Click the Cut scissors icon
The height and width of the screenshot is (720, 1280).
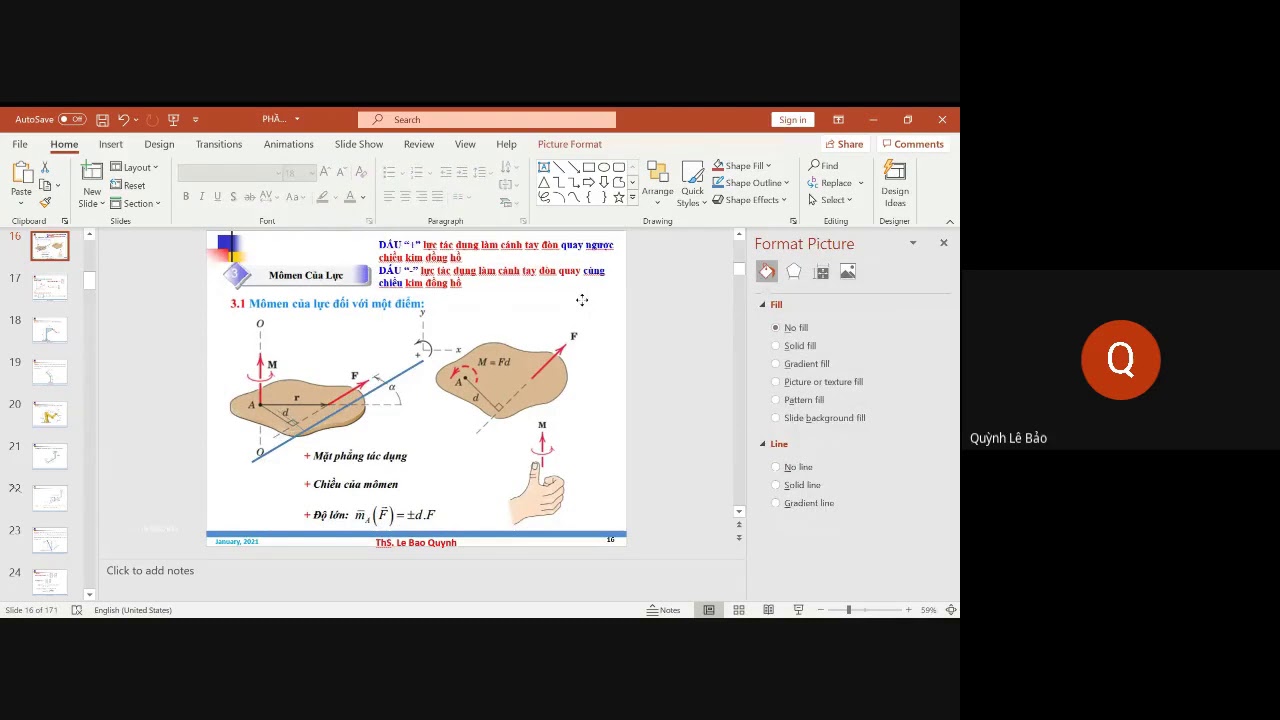coord(45,167)
